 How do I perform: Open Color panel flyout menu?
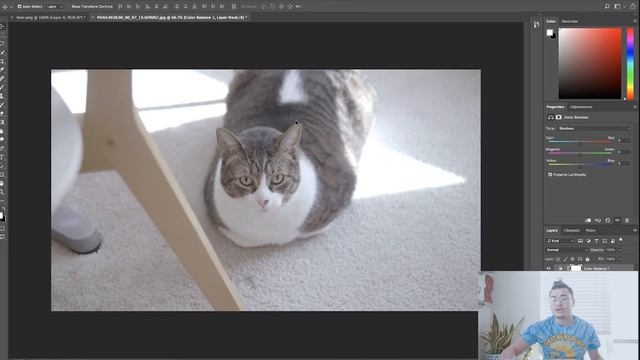(635, 21)
